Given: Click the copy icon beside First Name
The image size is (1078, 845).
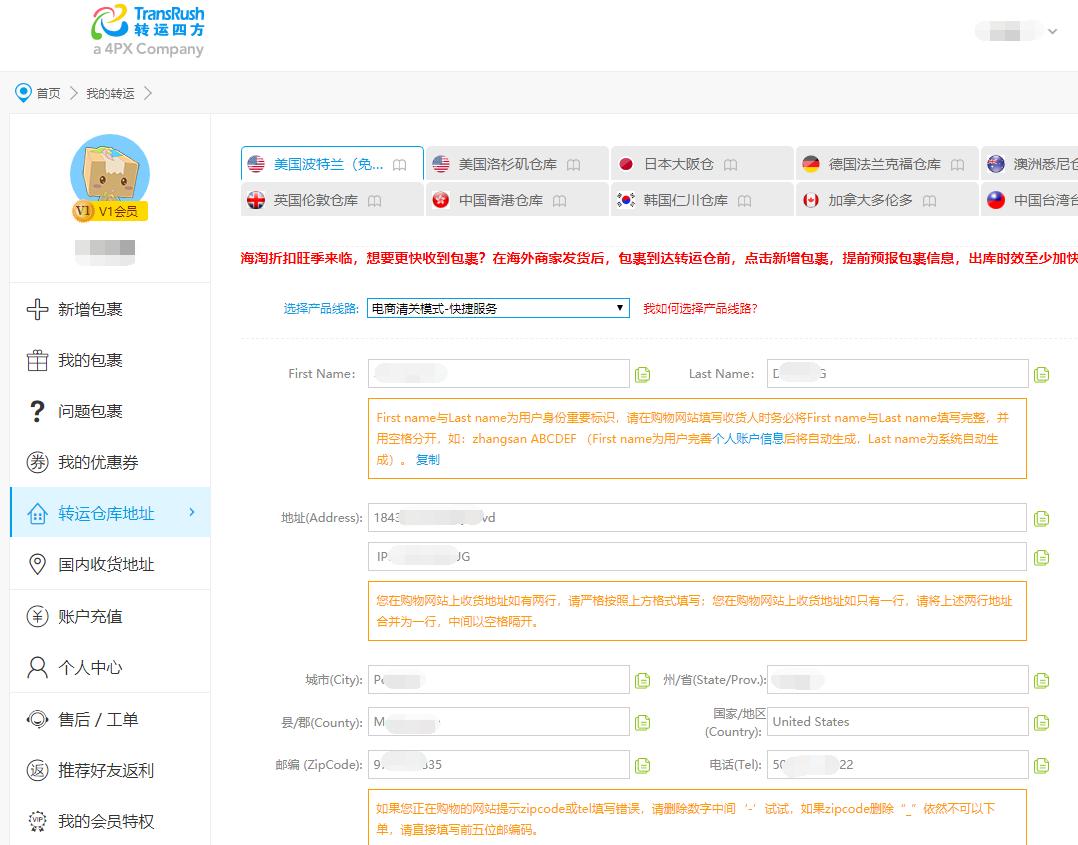Looking at the screenshot, I should click(643, 373).
